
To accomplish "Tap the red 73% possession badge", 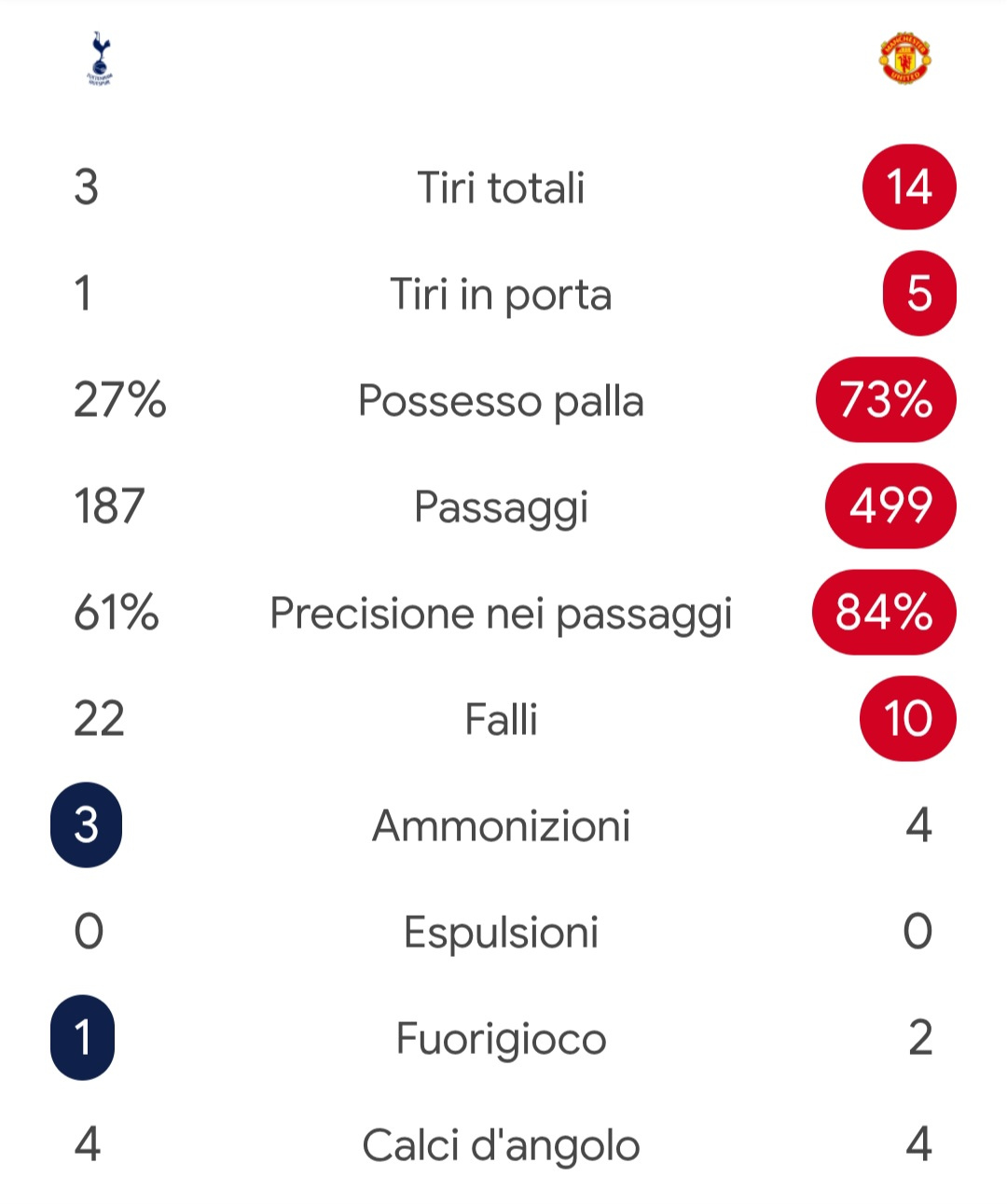I will click(x=886, y=399).
